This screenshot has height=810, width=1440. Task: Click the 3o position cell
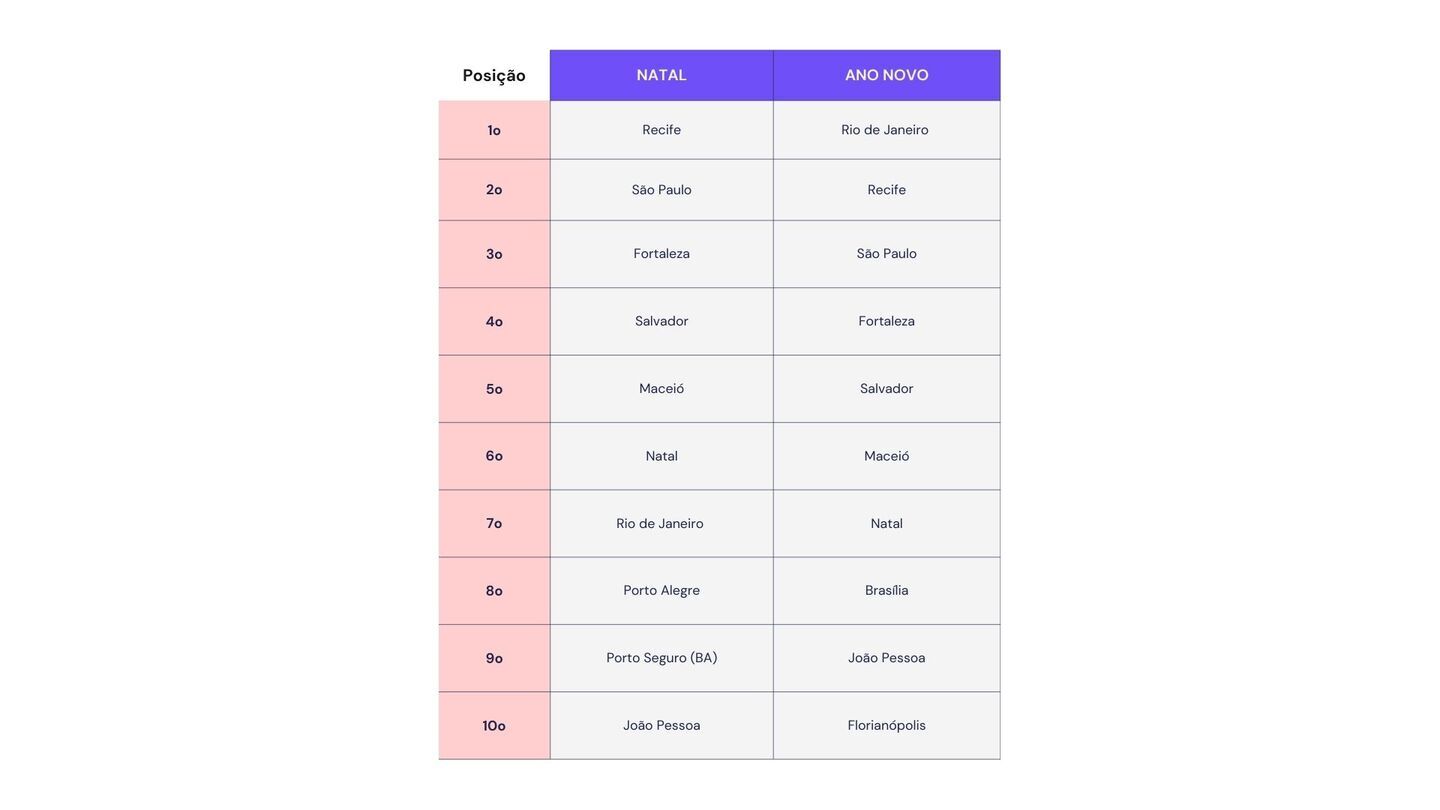(x=494, y=254)
